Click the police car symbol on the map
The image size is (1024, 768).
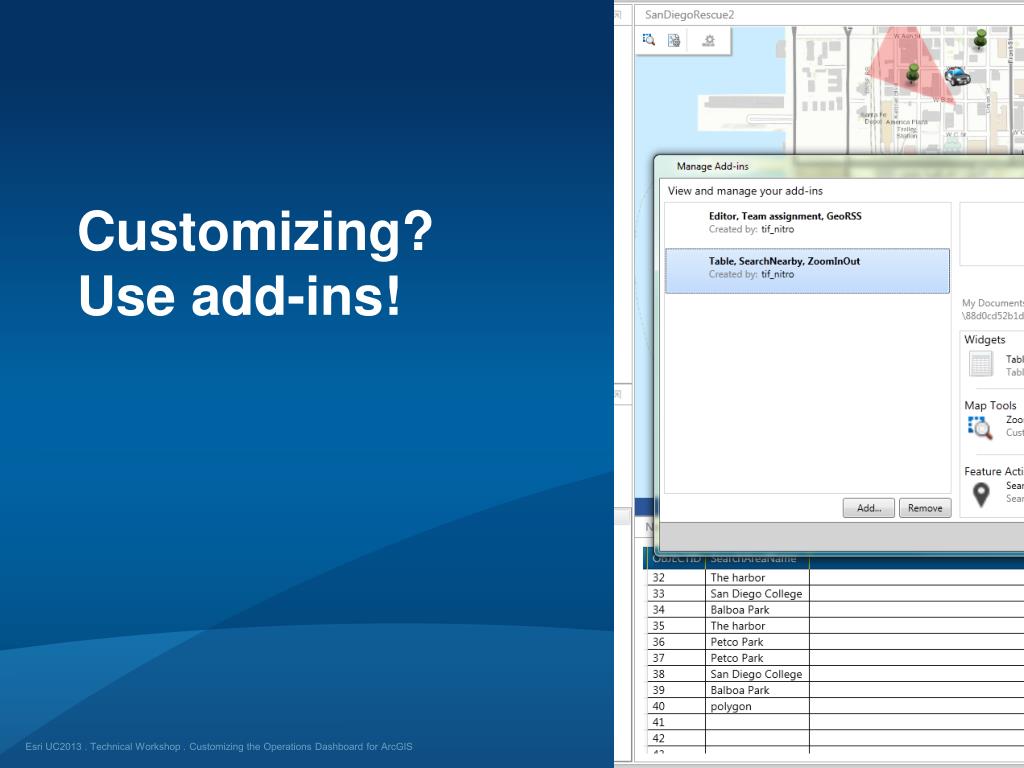[x=957, y=76]
